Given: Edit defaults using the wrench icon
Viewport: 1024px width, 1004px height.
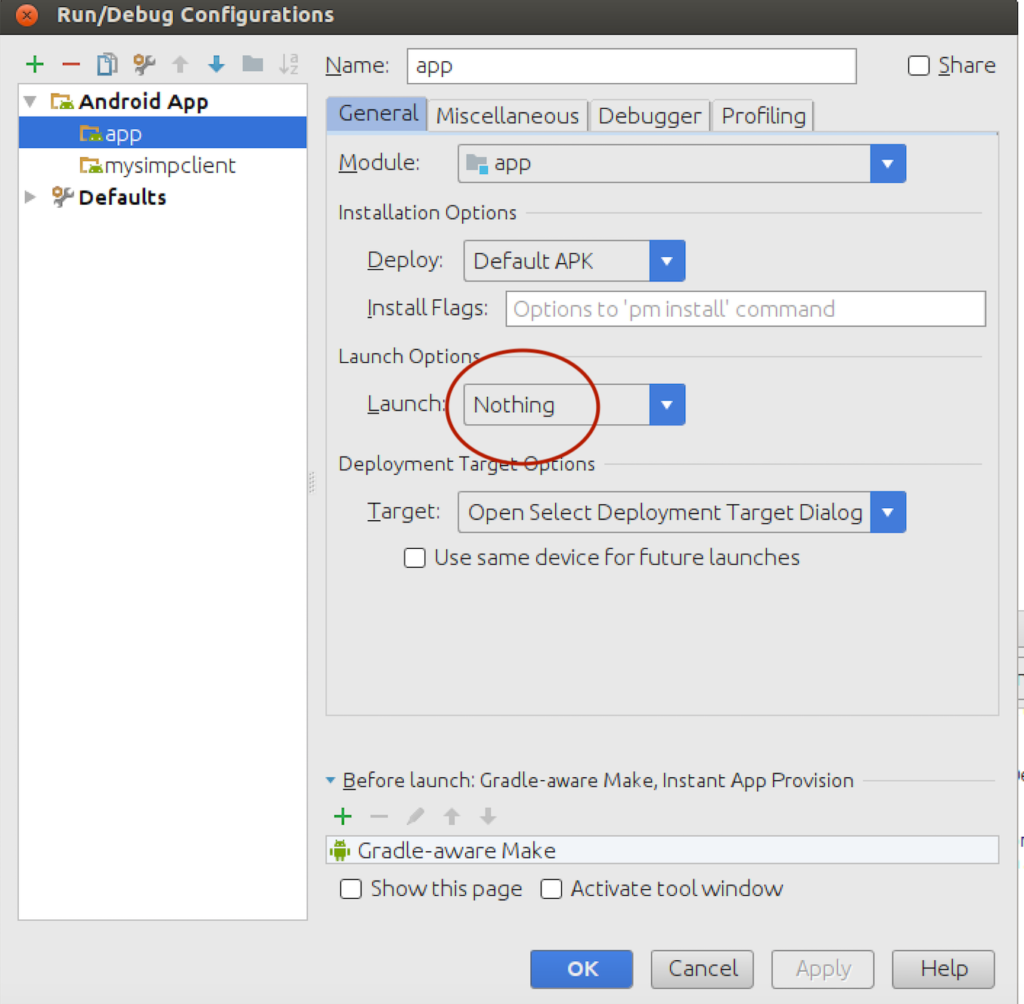Looking at the screenshot, I should pos(143,63).
